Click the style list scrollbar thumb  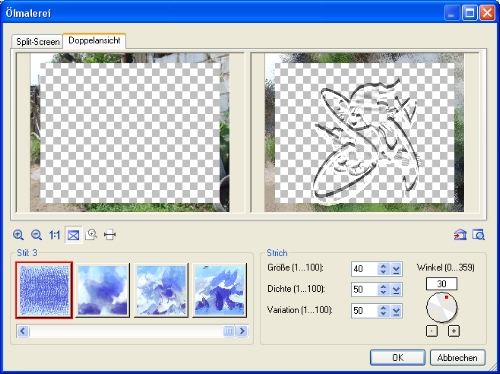tap(229, 331)
